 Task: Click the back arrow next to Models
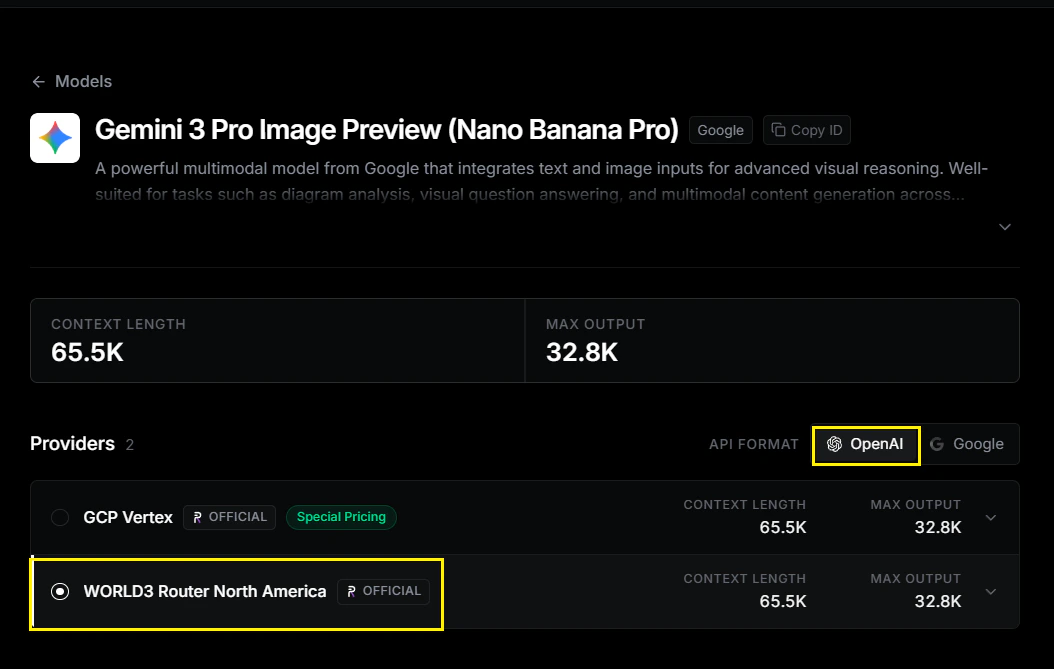pyautogui.click(x=38, y=81)
